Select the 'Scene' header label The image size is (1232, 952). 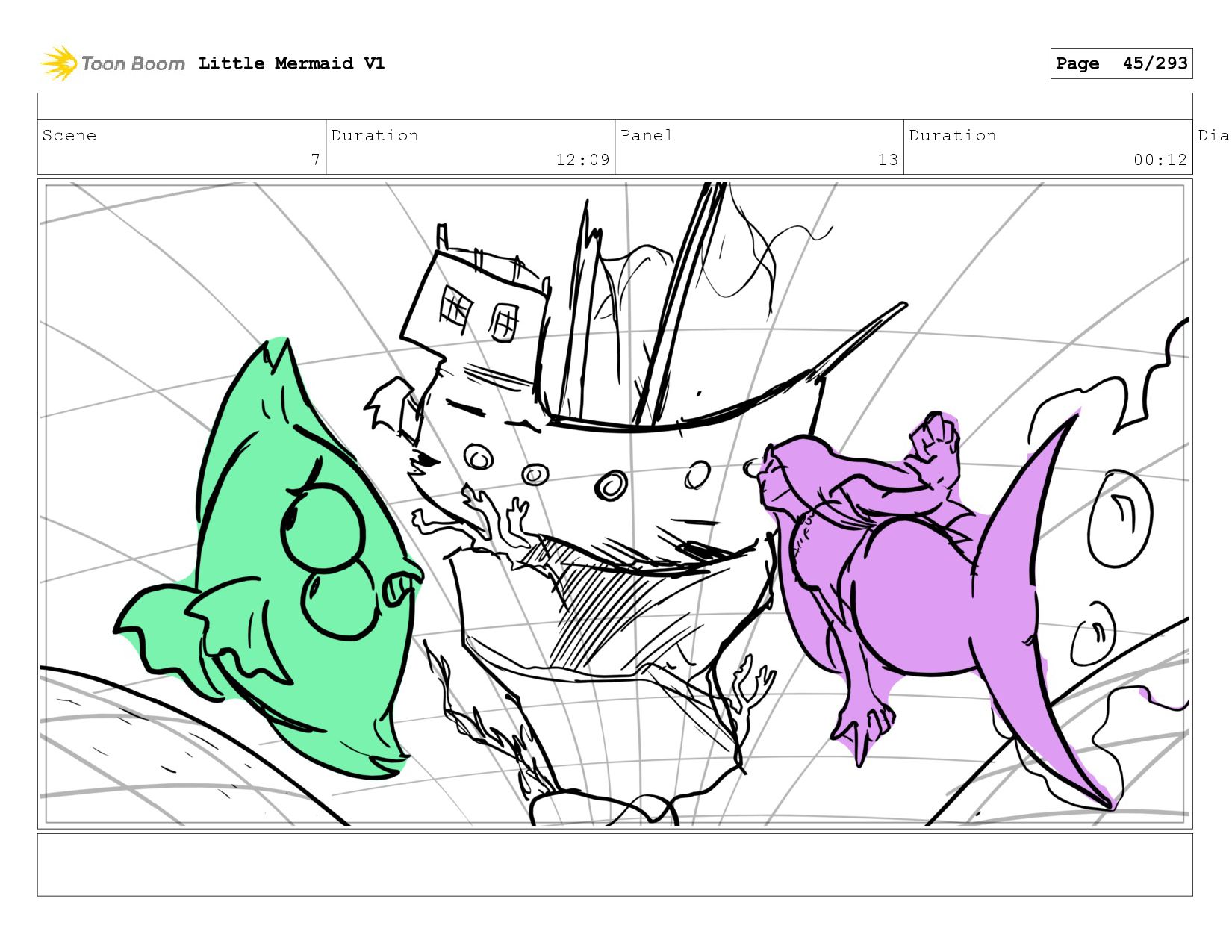pyautogui.click(x=69, y=135)
